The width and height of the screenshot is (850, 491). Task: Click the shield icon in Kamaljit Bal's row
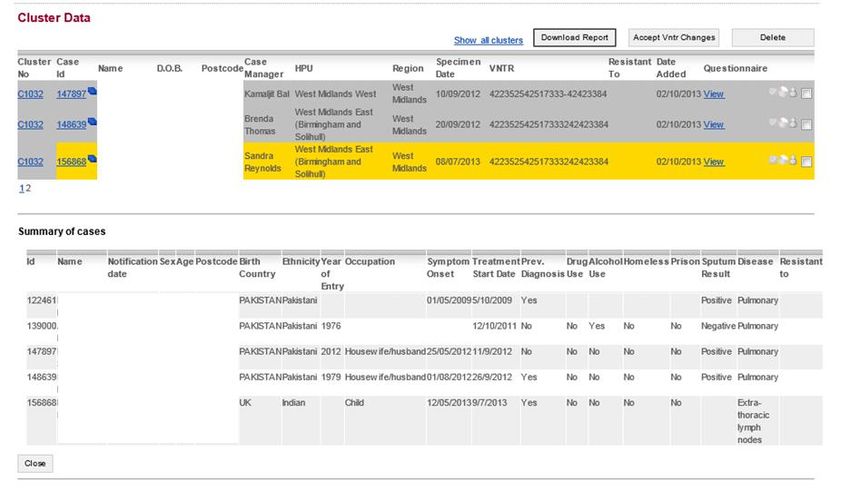[773, 92]
